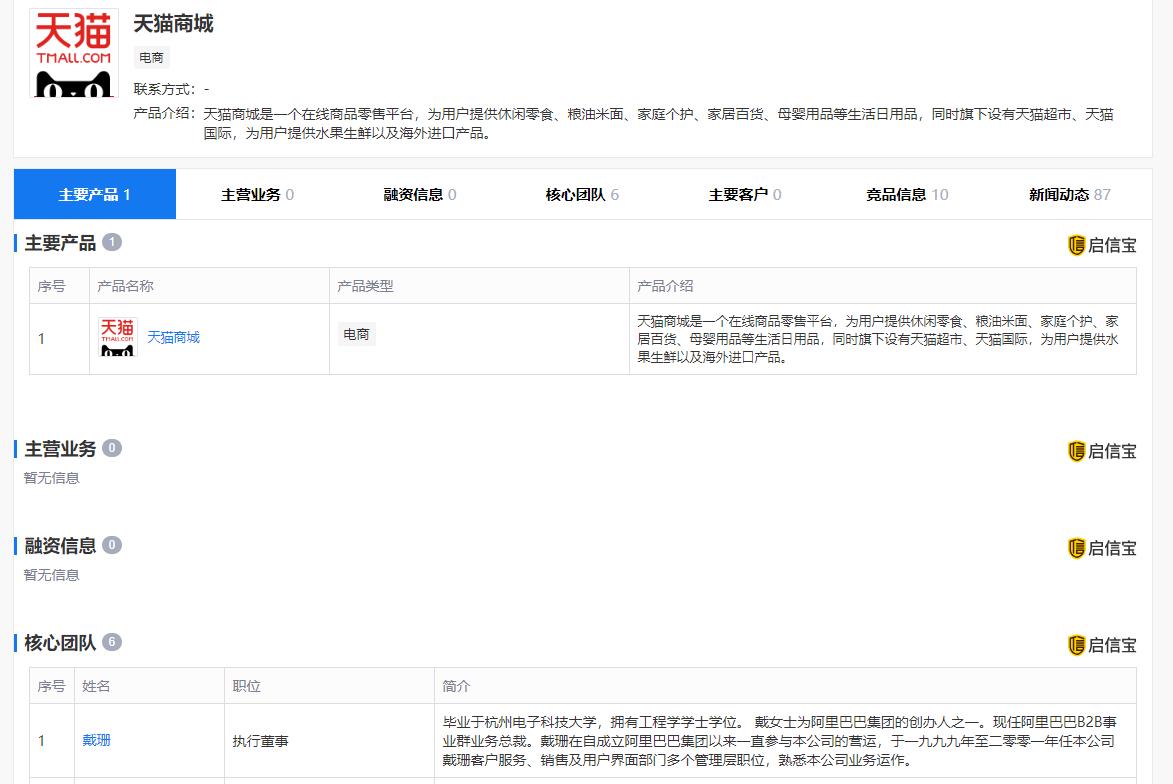Click the 启信宝 badge beside 主营业务
This screenshot has width=1173, height=784.
coord(1102,451)
